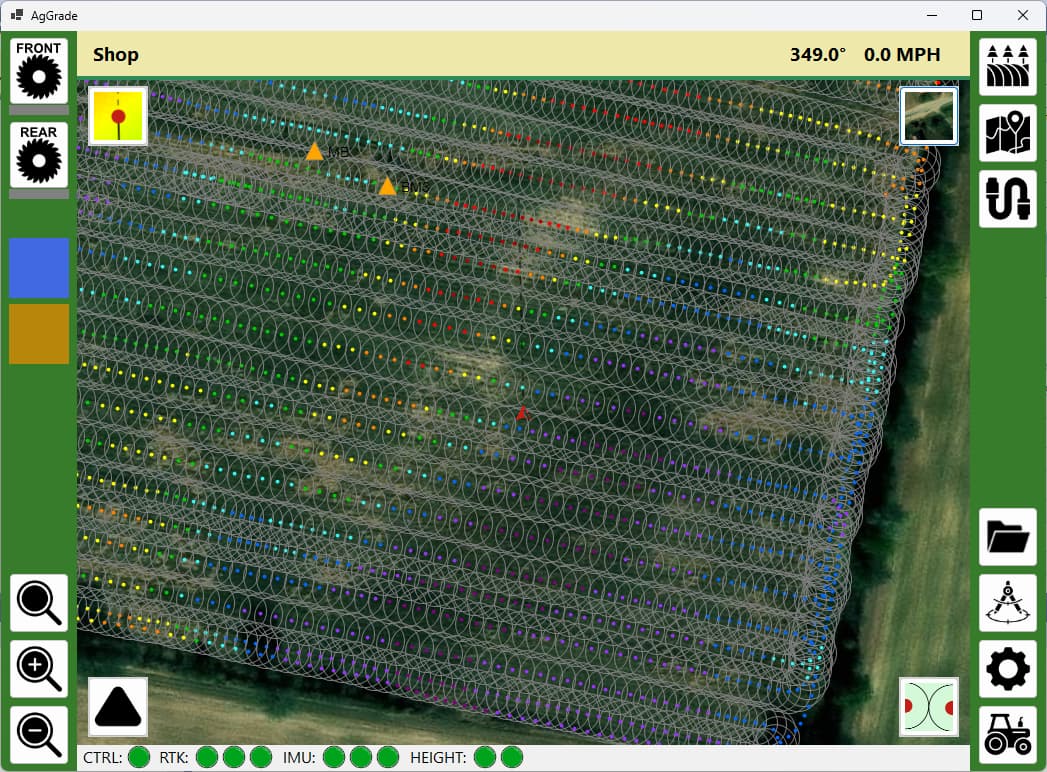
Task: Click the pipe connector icon
Action: [1007, 199]
